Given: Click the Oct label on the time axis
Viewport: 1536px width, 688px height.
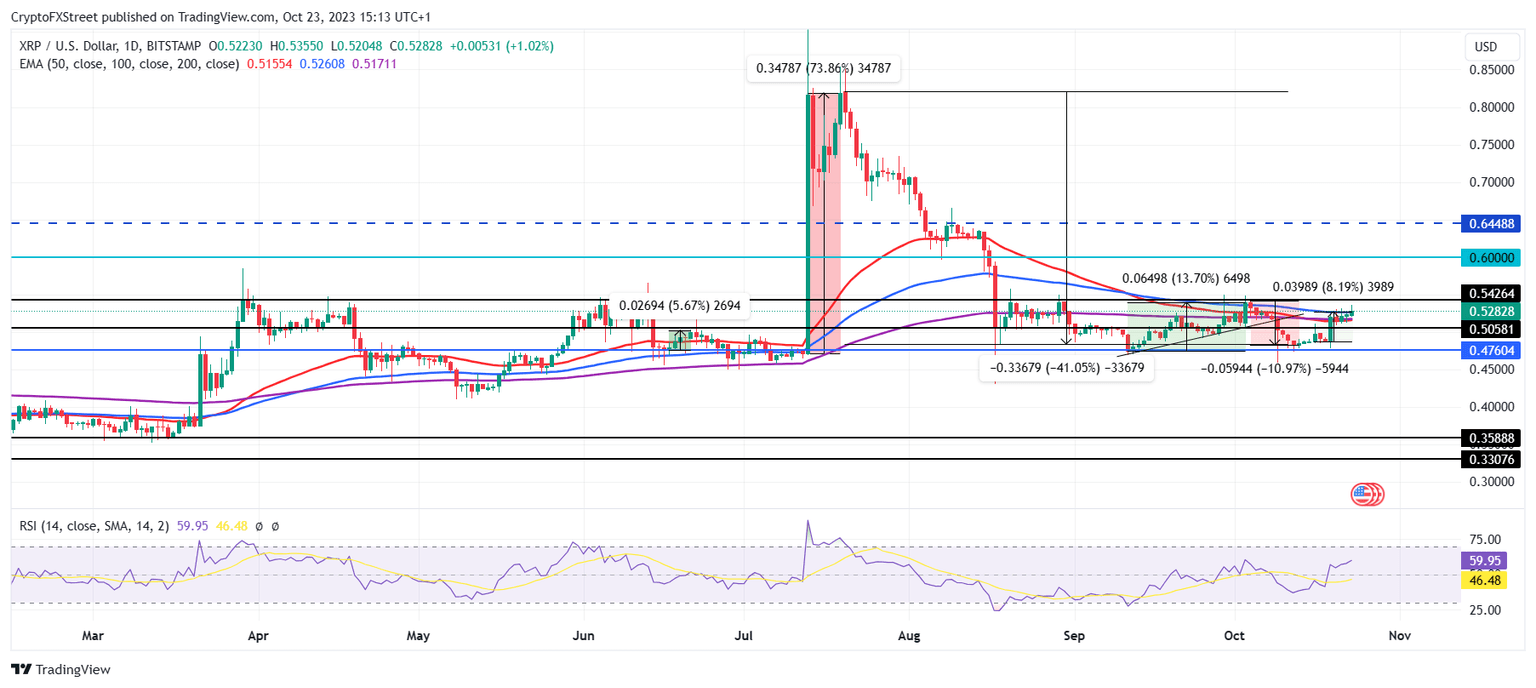Looking at the screenshot, I should tap(1233, 635).
